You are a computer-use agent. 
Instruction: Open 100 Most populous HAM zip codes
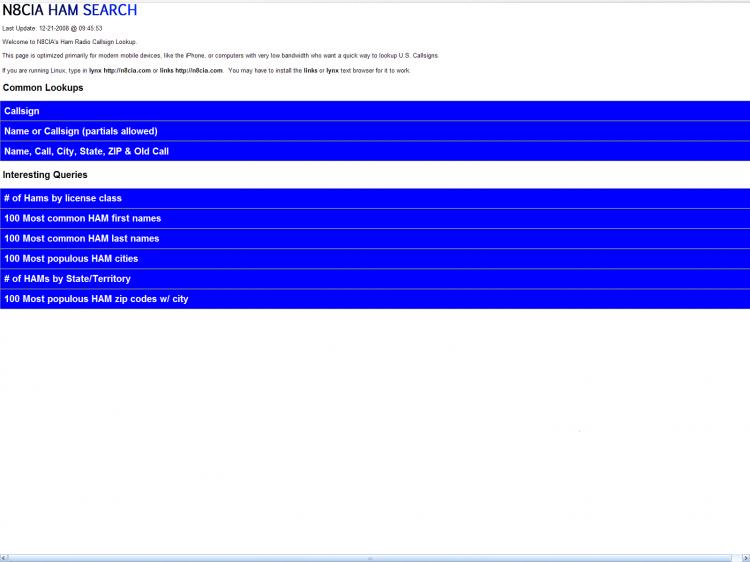tap(96, 298)
